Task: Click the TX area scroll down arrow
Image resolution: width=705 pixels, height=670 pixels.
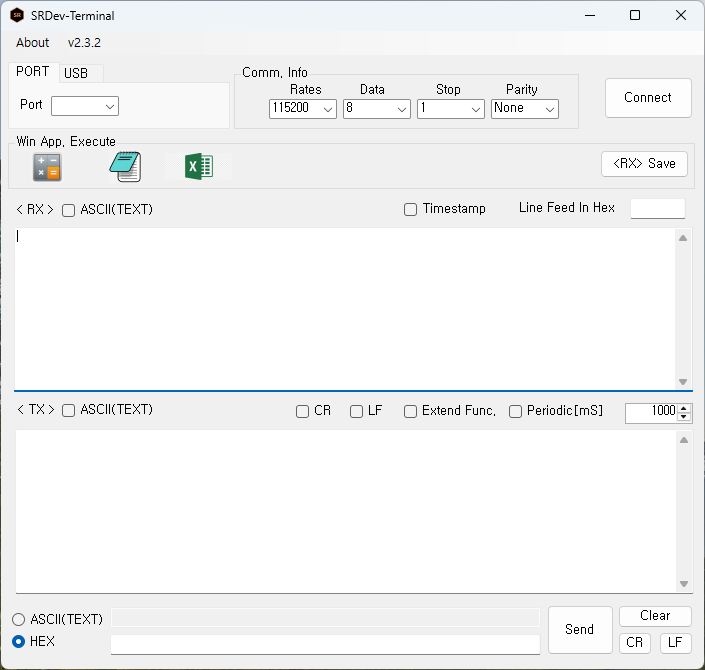Action: (684, 584)
